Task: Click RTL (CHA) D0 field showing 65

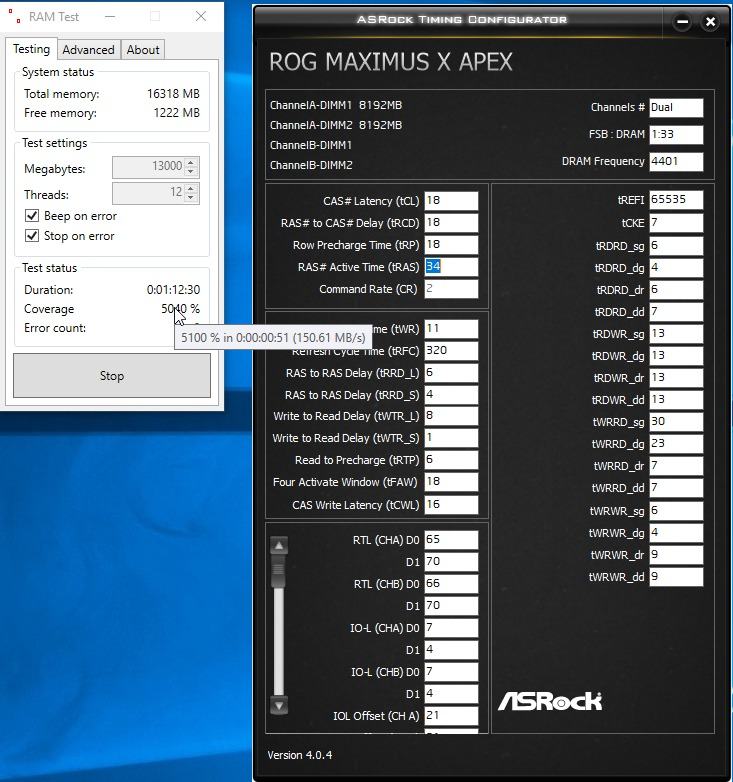Action: pyautogui.click(x=451, y=540)
